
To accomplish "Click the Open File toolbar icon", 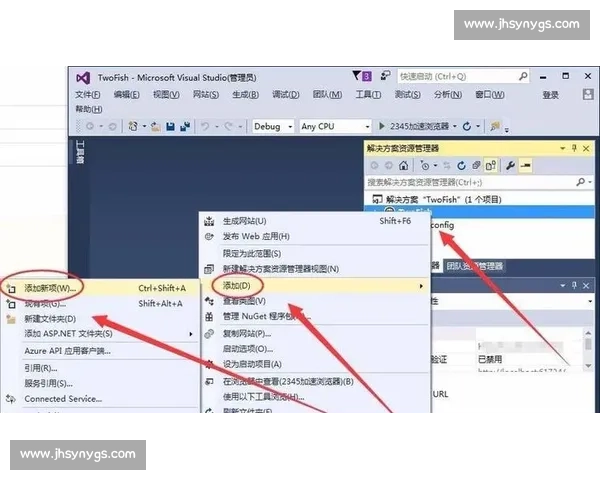I will tap(155, 126).
